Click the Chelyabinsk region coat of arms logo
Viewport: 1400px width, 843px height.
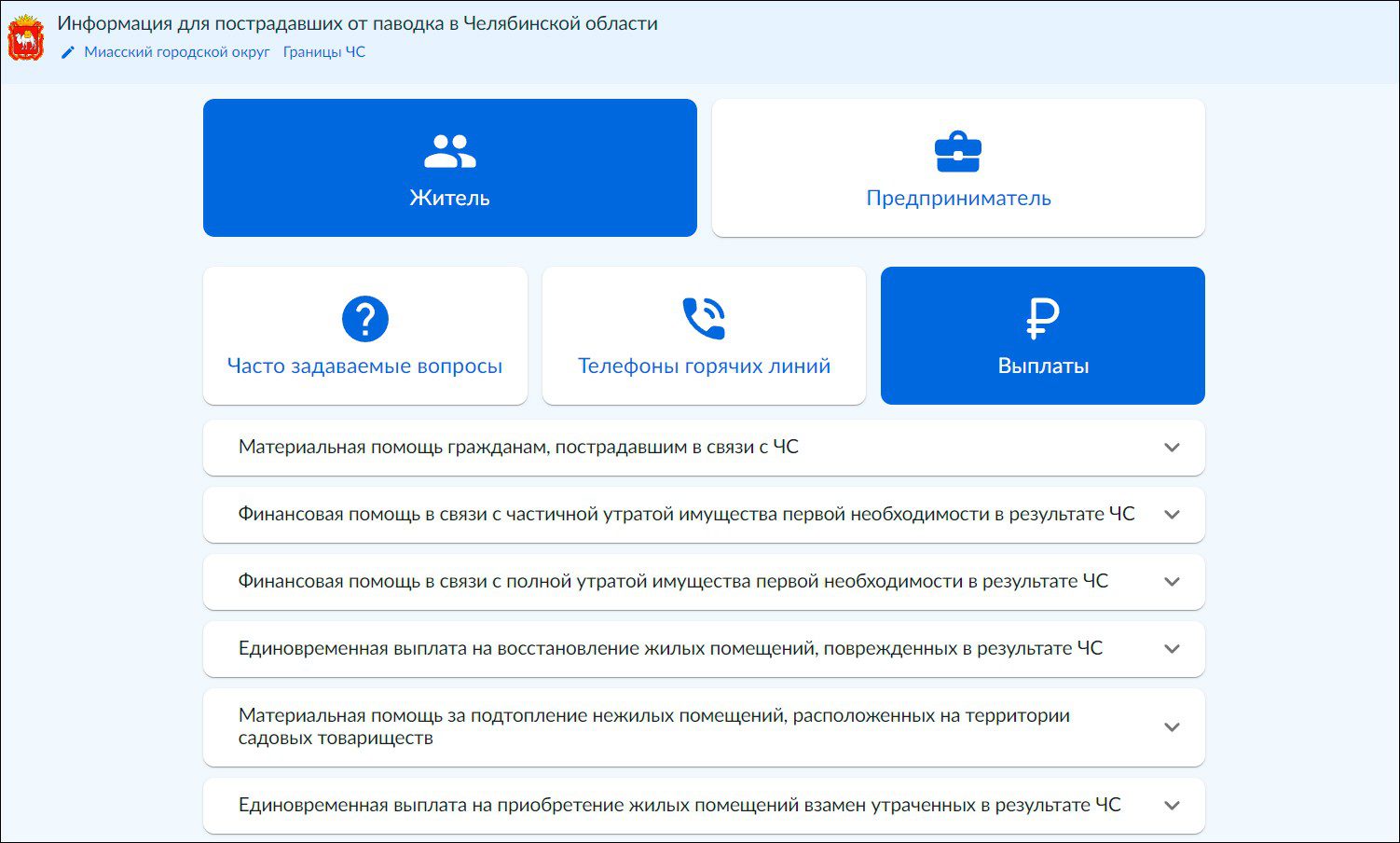[x=25, y=37]
